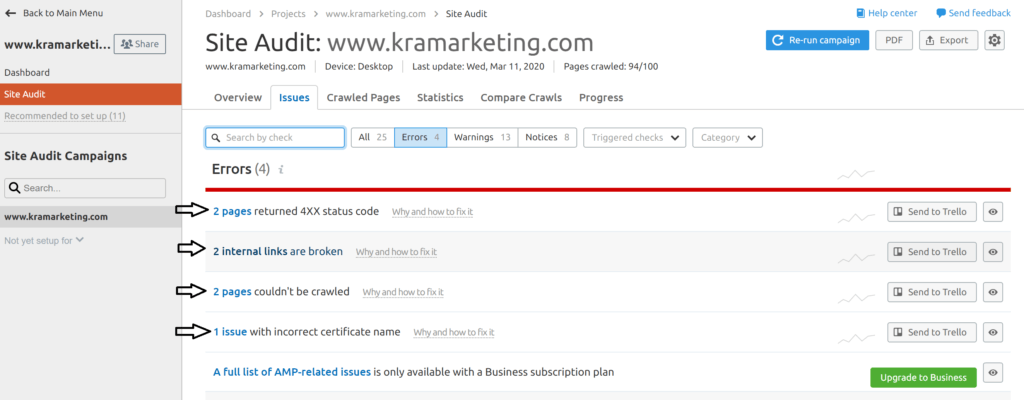The width and height of the screenshot is (1024, 400).
Task: Filter issues by Errors 4
Action: click(421, 137)
